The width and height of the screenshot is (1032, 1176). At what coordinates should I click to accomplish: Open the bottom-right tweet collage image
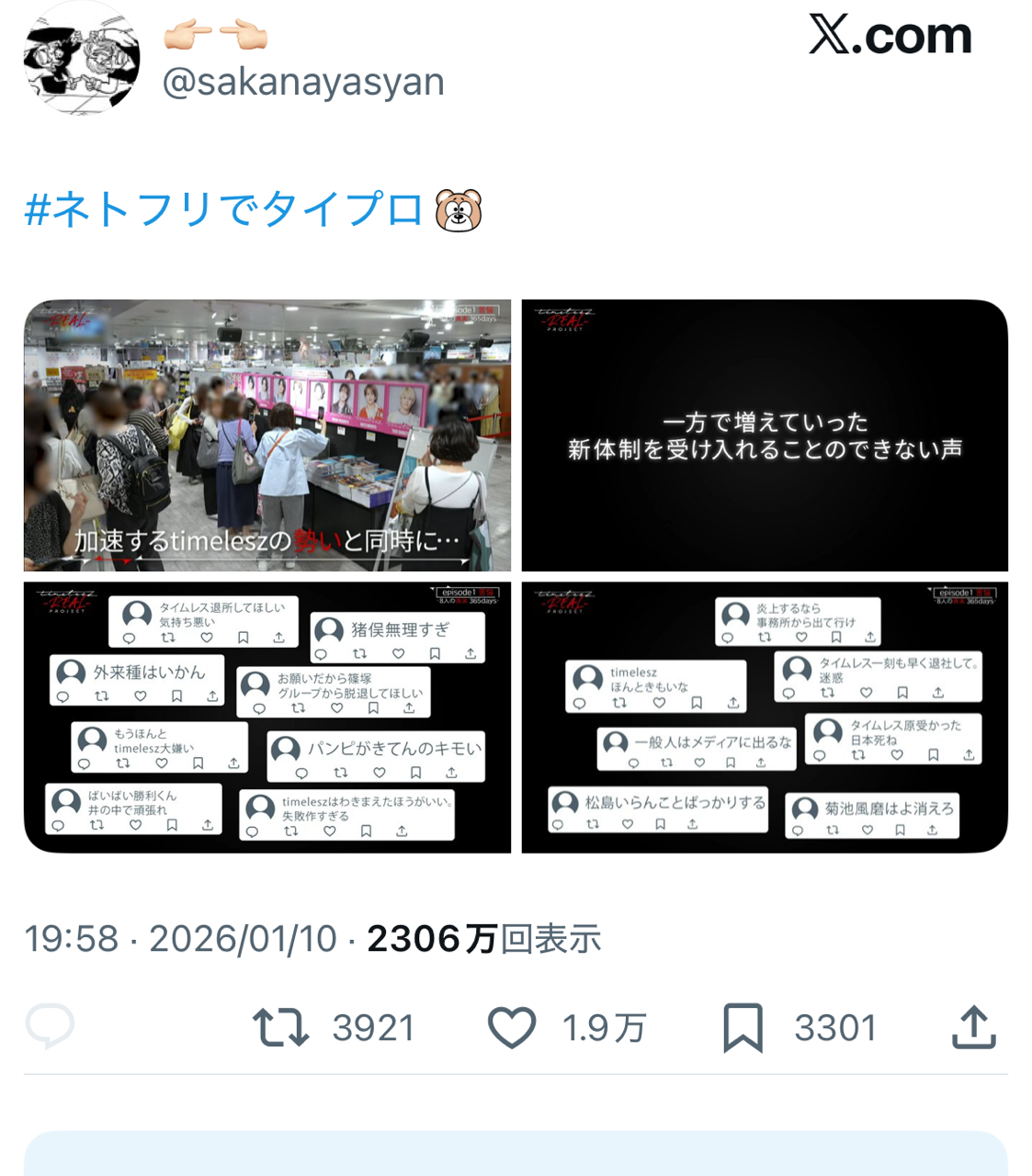(x=765, y=718)
